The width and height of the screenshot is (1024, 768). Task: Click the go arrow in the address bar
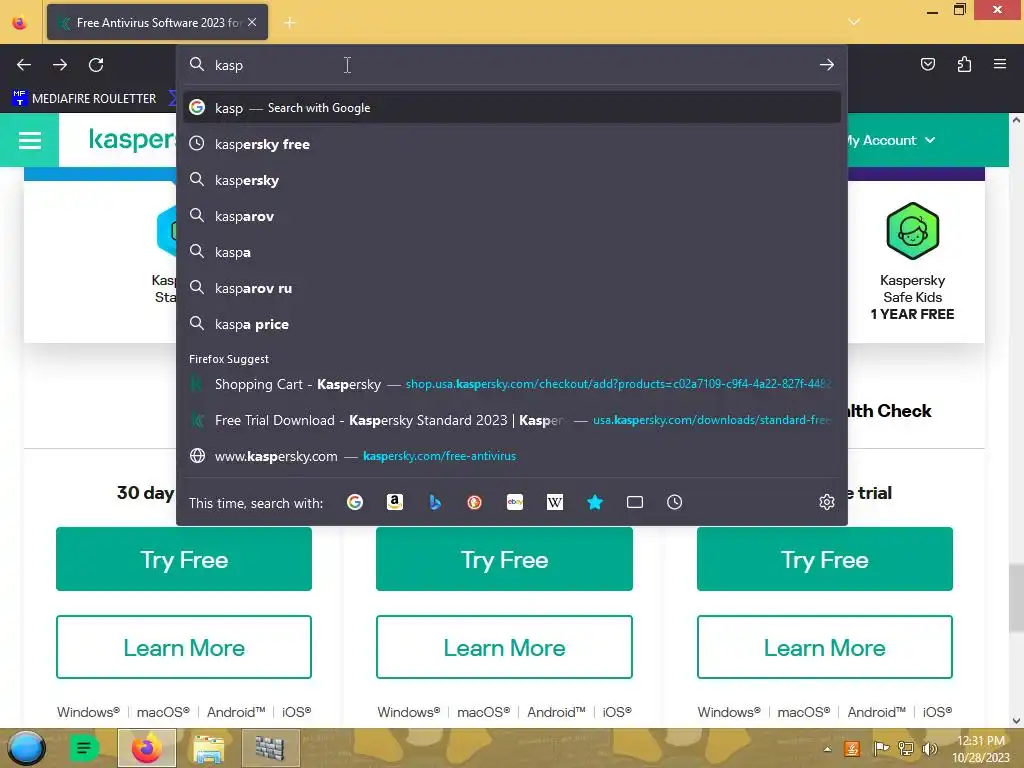(x=827, y=65)
